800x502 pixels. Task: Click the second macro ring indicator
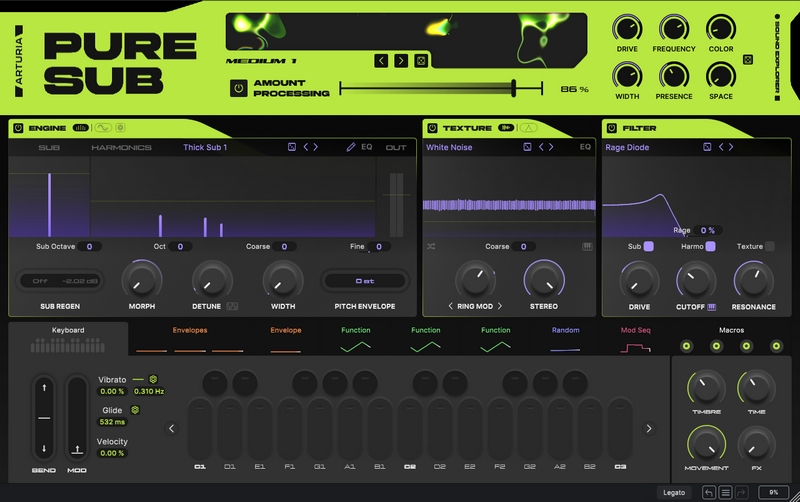tap(716, 346)
